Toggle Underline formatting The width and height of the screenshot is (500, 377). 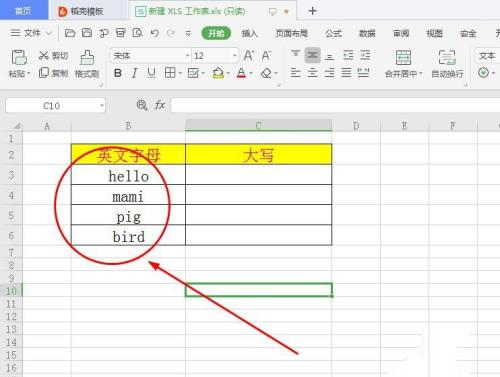[x=151, y=73]
